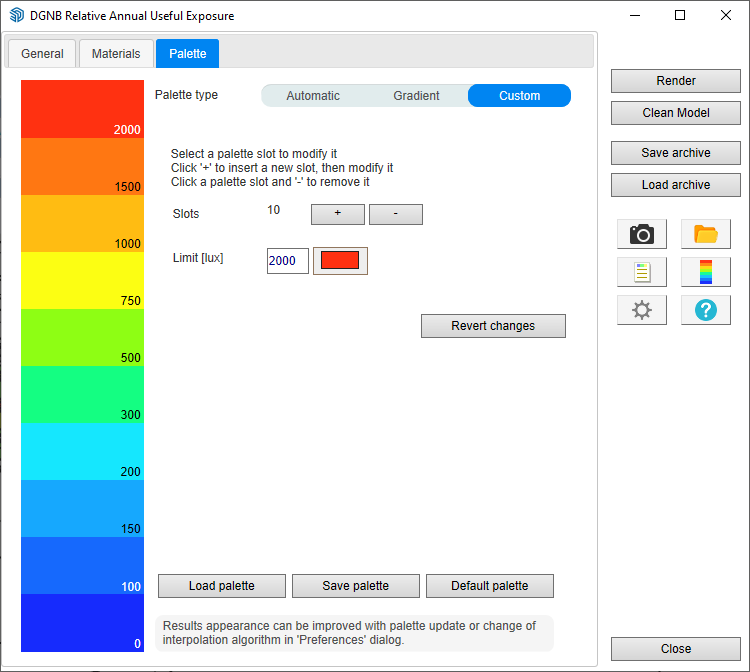750x672 pixels.
Task: Select the dark blue 0 palette slot
Action: pos(82,623)
